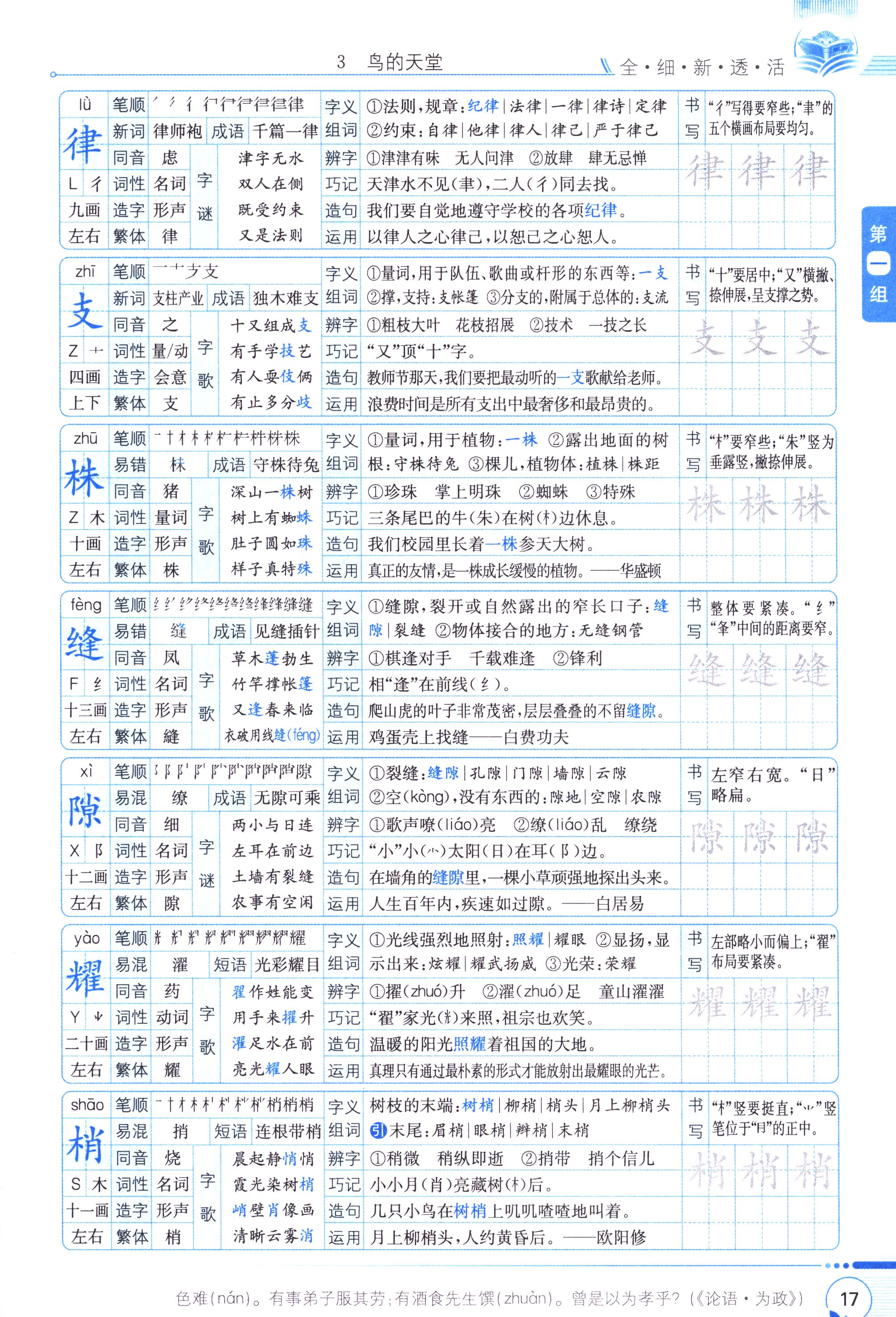Click the idiom 守株待兔 cell
The image size is (896, 1317).
[x=286, y=465]
